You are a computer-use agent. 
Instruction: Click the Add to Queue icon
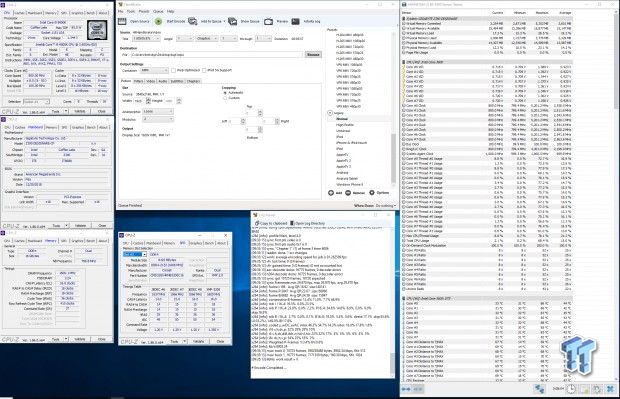click(x=193, y=21)
